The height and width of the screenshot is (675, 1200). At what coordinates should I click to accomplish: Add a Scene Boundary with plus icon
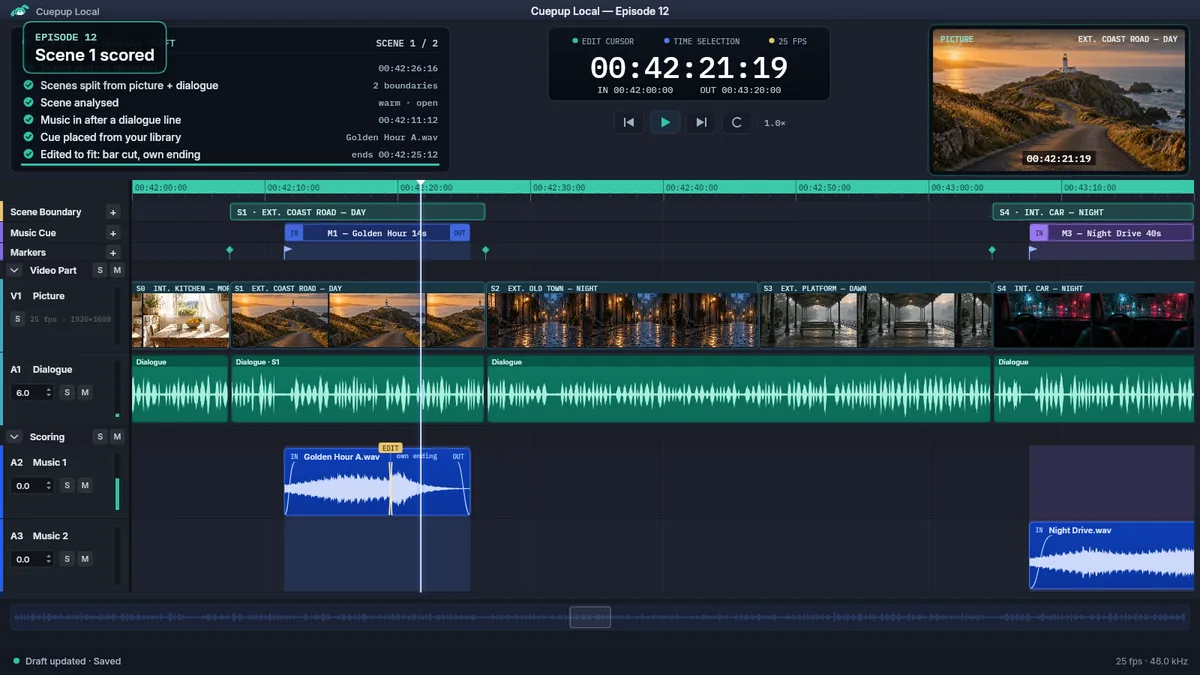(x=113, y=212)
